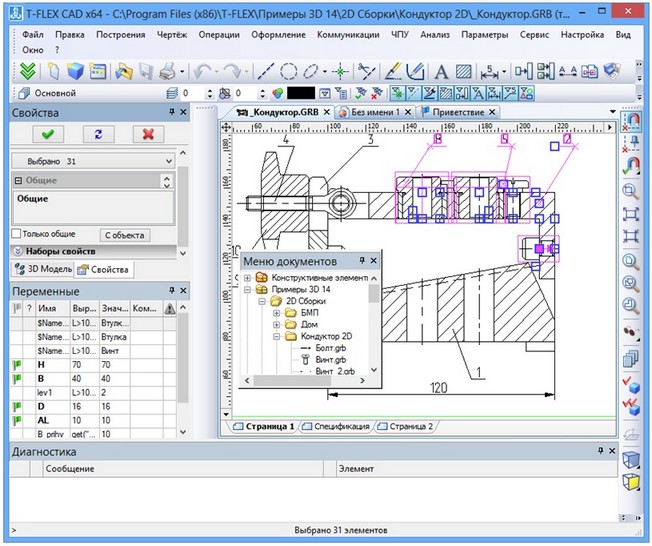Select the graphic line pencil tool
652x546 pixels.
tap(393, 72)
